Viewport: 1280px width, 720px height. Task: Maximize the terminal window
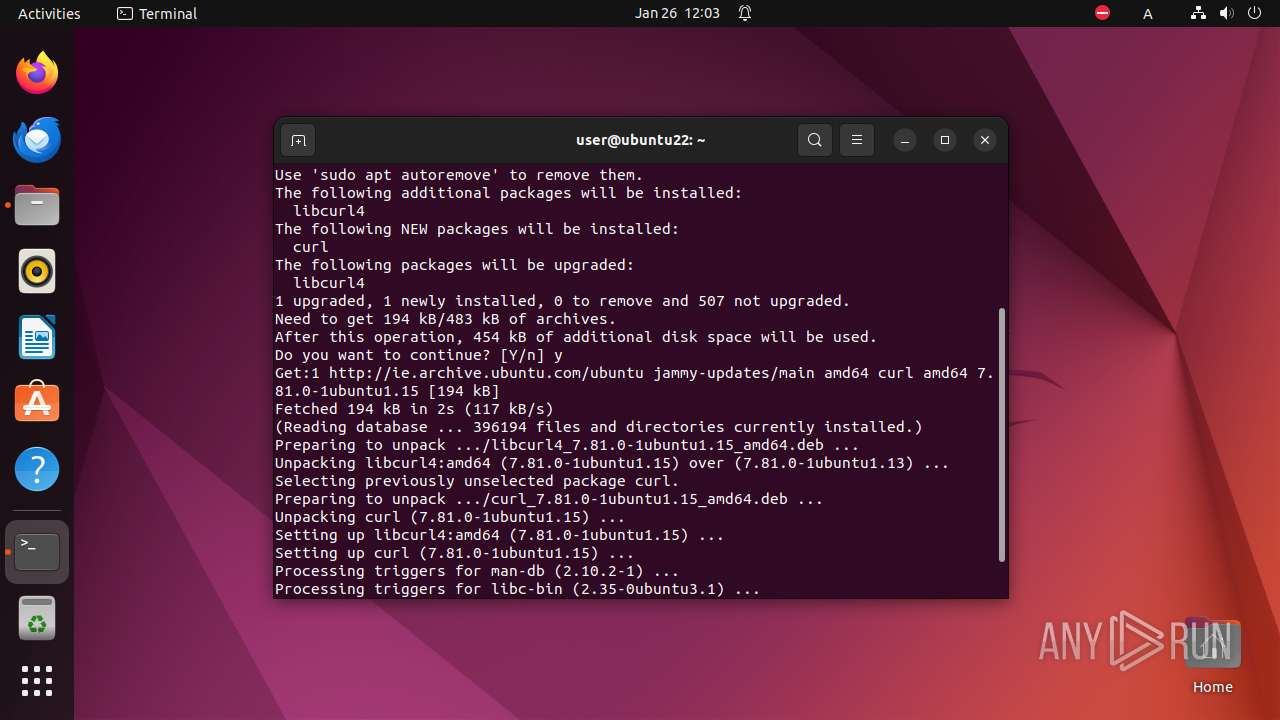[945, 140]
